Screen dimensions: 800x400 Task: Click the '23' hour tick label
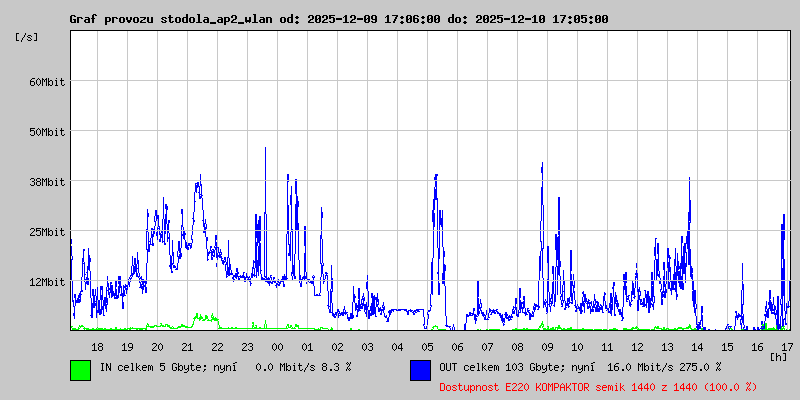tap(247, 347)
